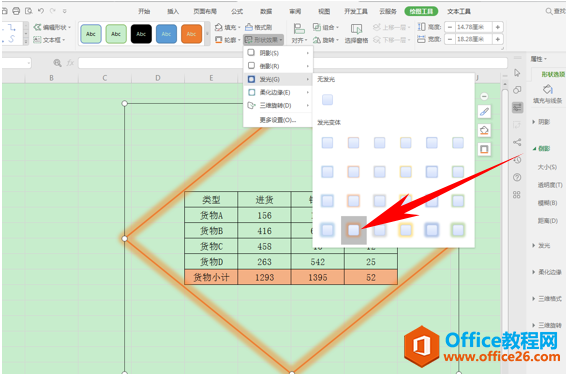Open the 插入 Insert ribbon tab
The width and height of the screenshot is (567, 374).
pyautogui.click(x=173, y=12)
